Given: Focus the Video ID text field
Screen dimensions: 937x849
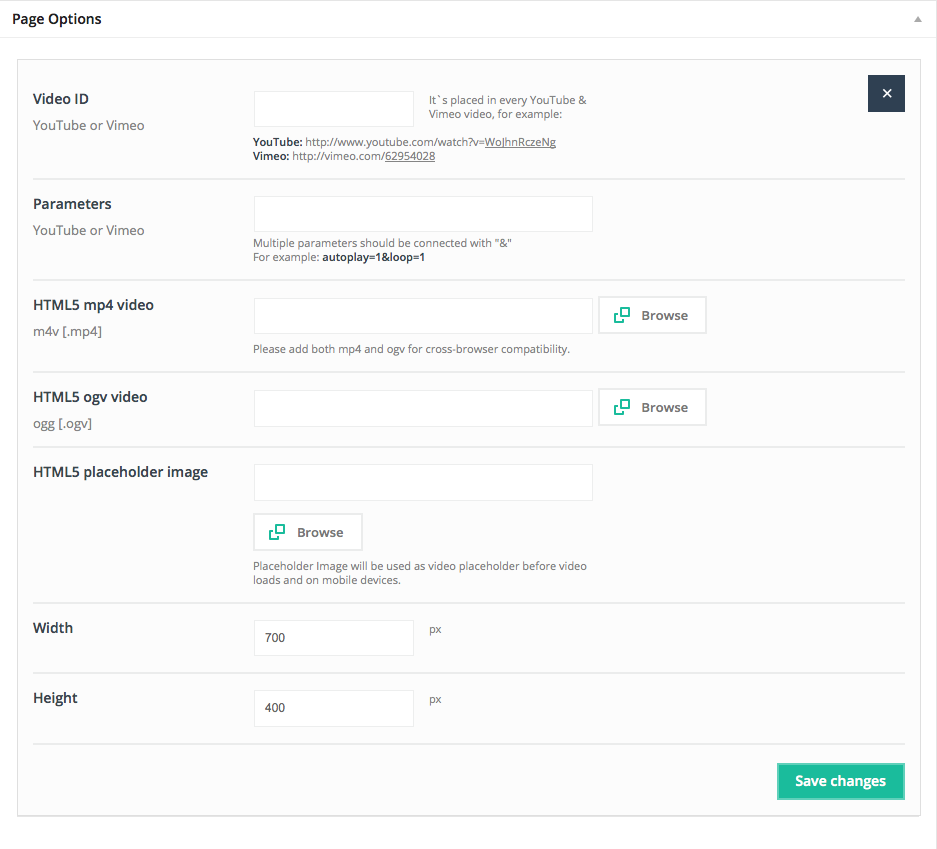Looking at the screenshot, I should [333, 109].
